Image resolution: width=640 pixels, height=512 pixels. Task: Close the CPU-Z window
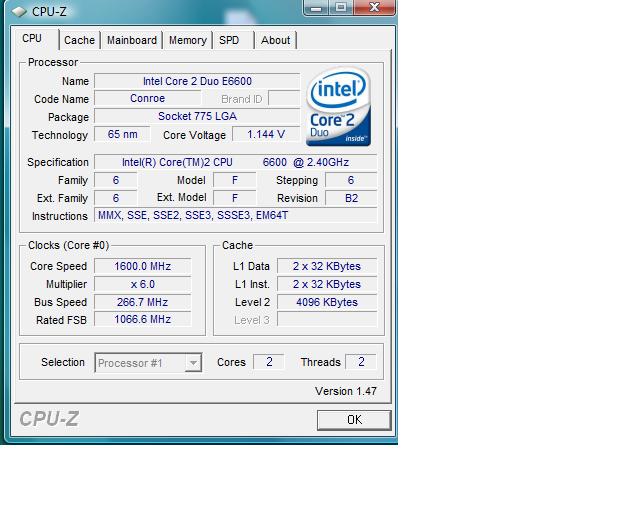tap(374, 8)
